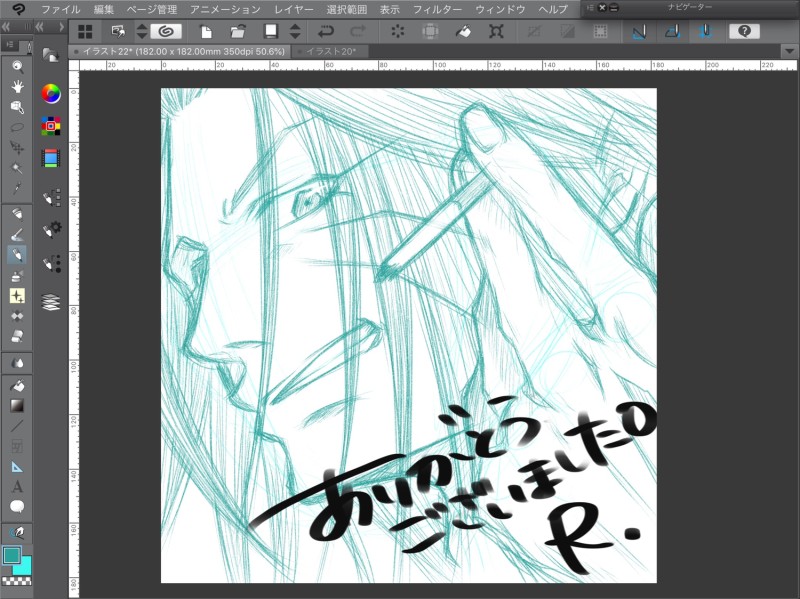This screenshot has height=599, width=800.
Task: Open the ヘルプ menu
Action: 553,9
